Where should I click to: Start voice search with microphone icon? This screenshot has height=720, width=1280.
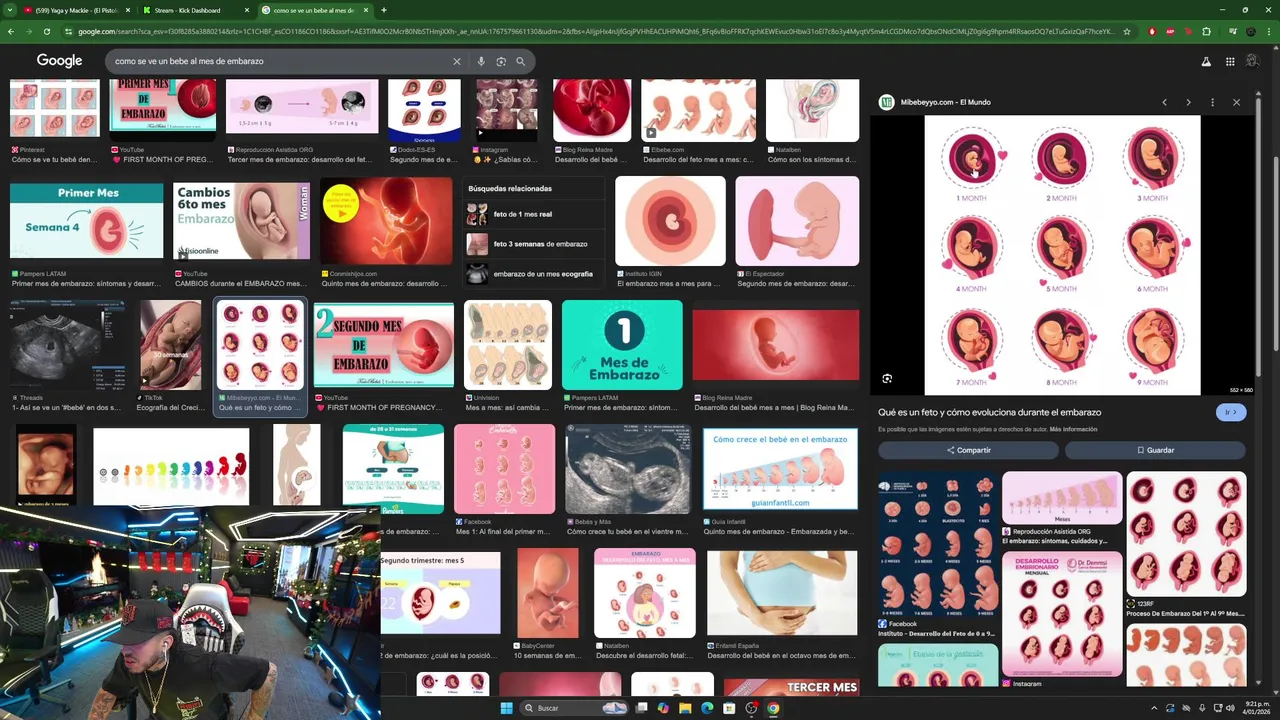click(x=481, y=61)
